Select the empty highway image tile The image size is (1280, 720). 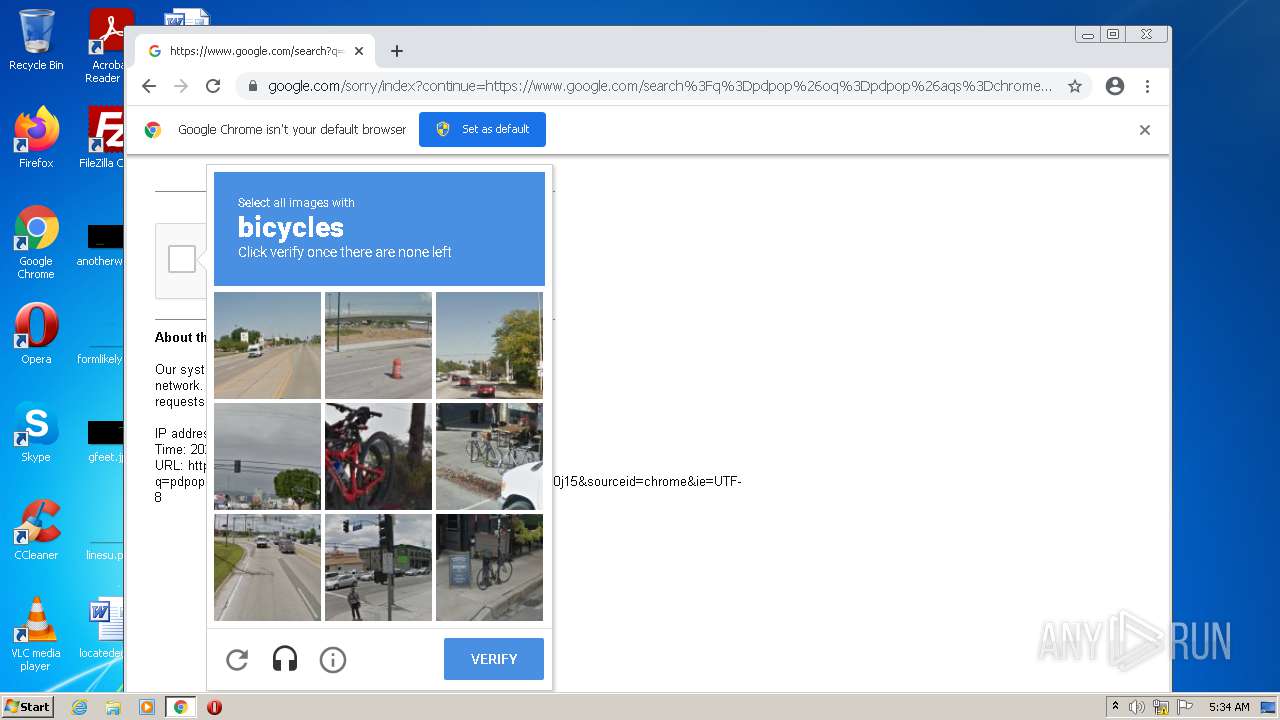(x=267, y=345)
